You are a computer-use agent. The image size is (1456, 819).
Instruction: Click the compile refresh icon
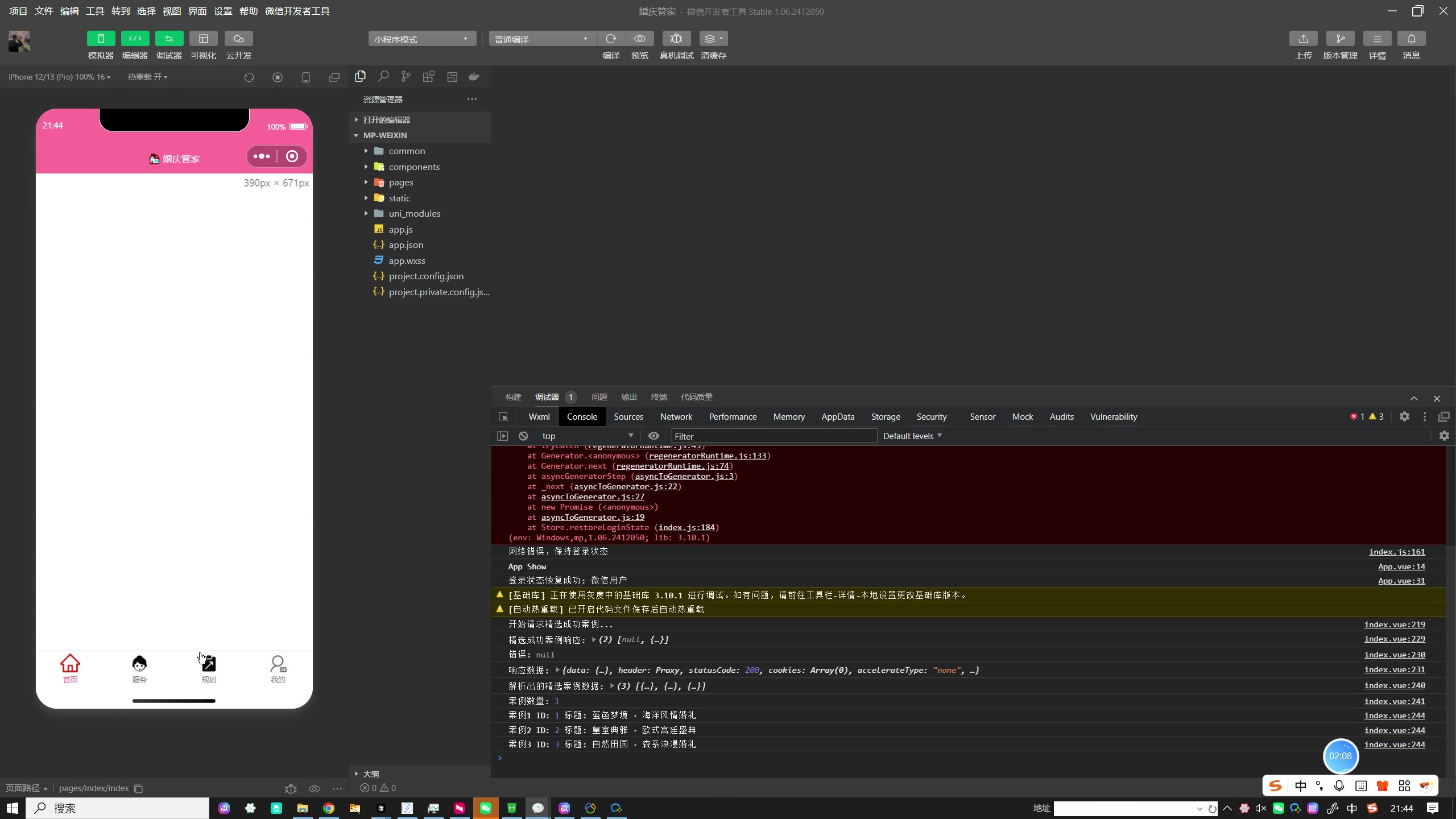(x=611, y=39)
